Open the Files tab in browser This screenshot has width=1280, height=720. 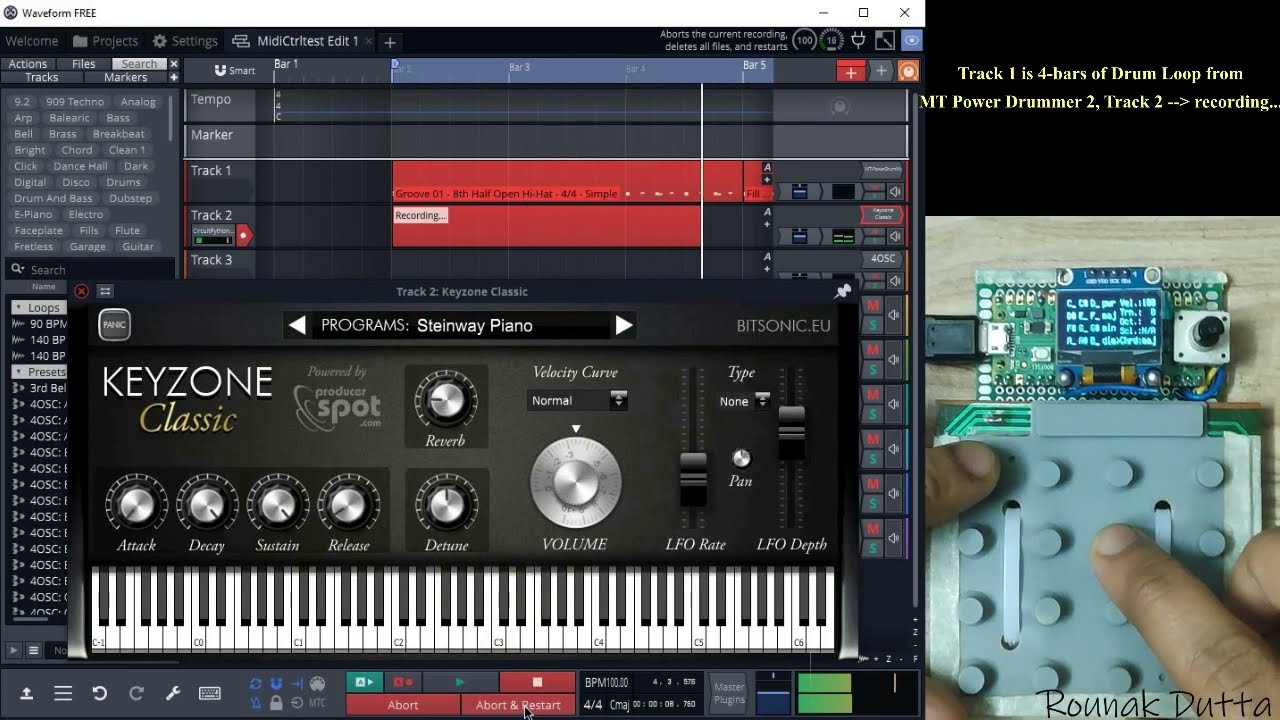pos(84,64)
